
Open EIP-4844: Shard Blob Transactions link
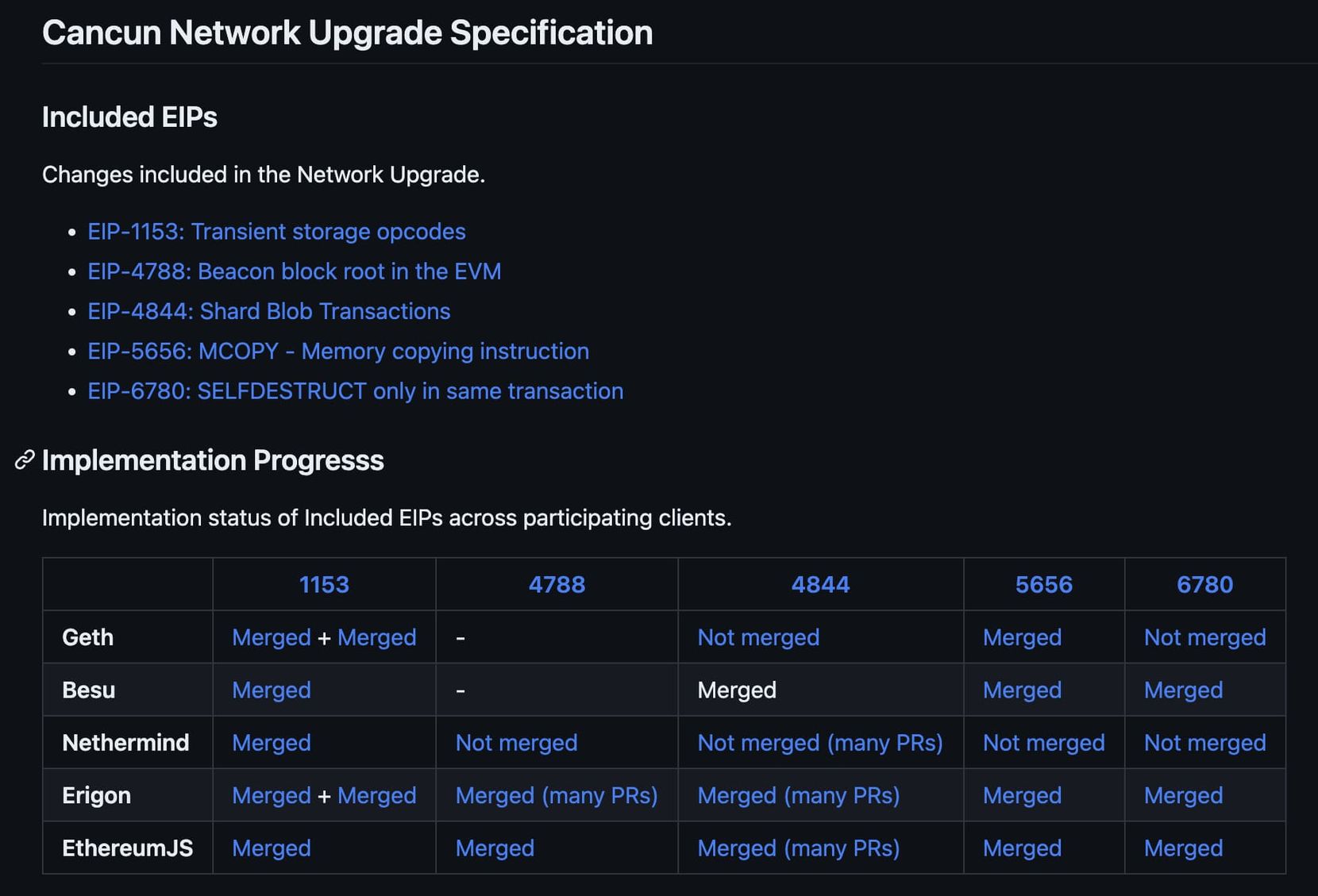coord(268,311)
